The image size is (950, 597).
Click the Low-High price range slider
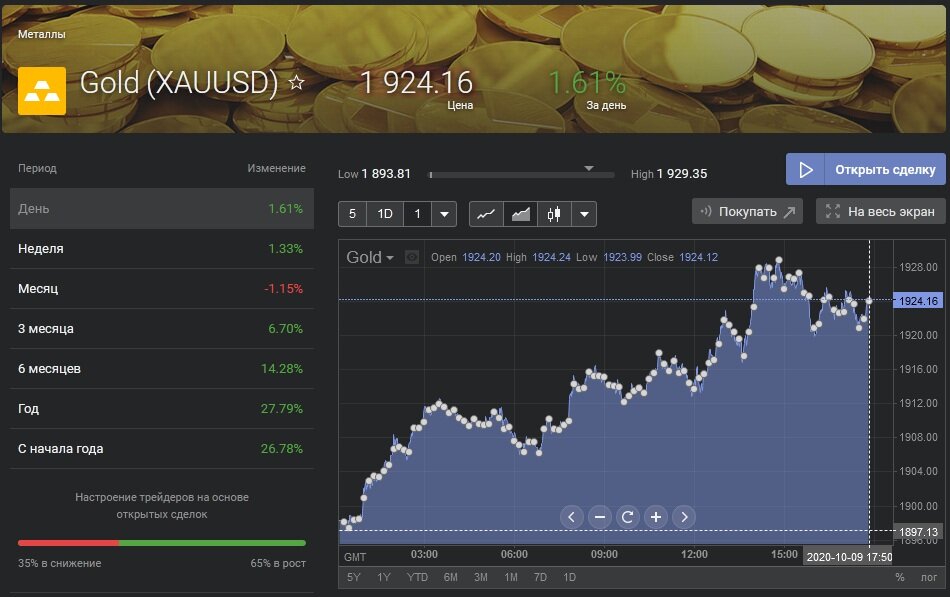pyautogui.click(x=521, y=175)
